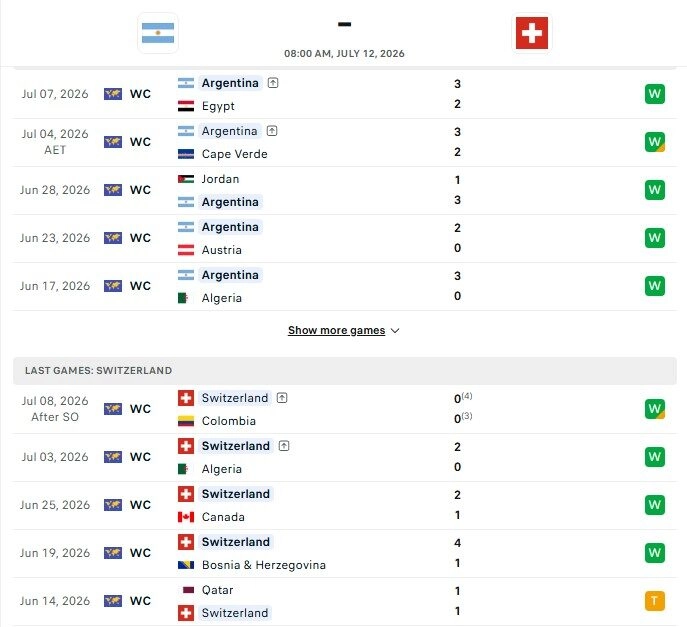The image size is (687, 627).
Task: Click W badge for Switzerland vs Colombia shootout
Action: 655,409
